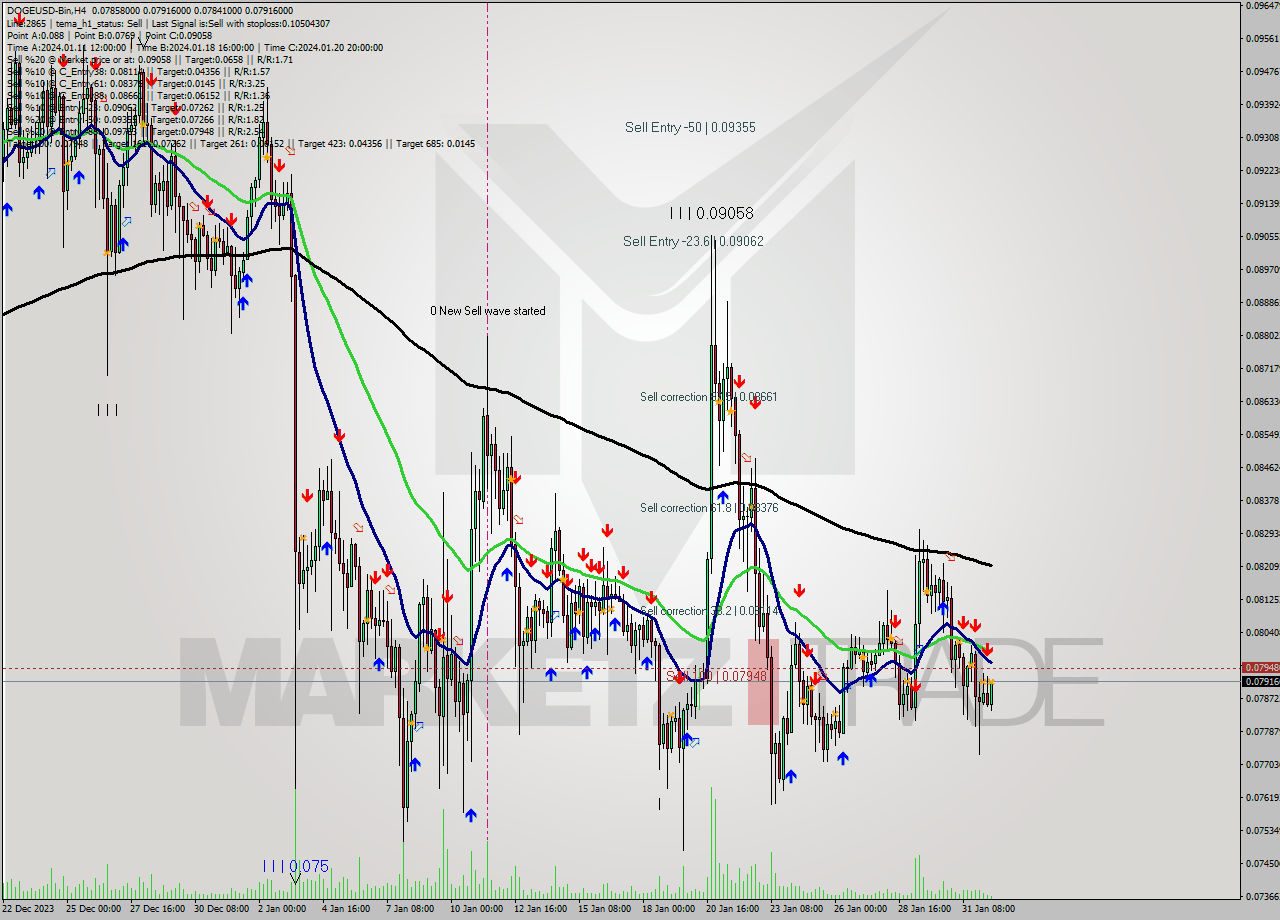Click the '23 Jan 08:00' date label
The width and height of the screenshot is (1280, 920).
(796, 909)
